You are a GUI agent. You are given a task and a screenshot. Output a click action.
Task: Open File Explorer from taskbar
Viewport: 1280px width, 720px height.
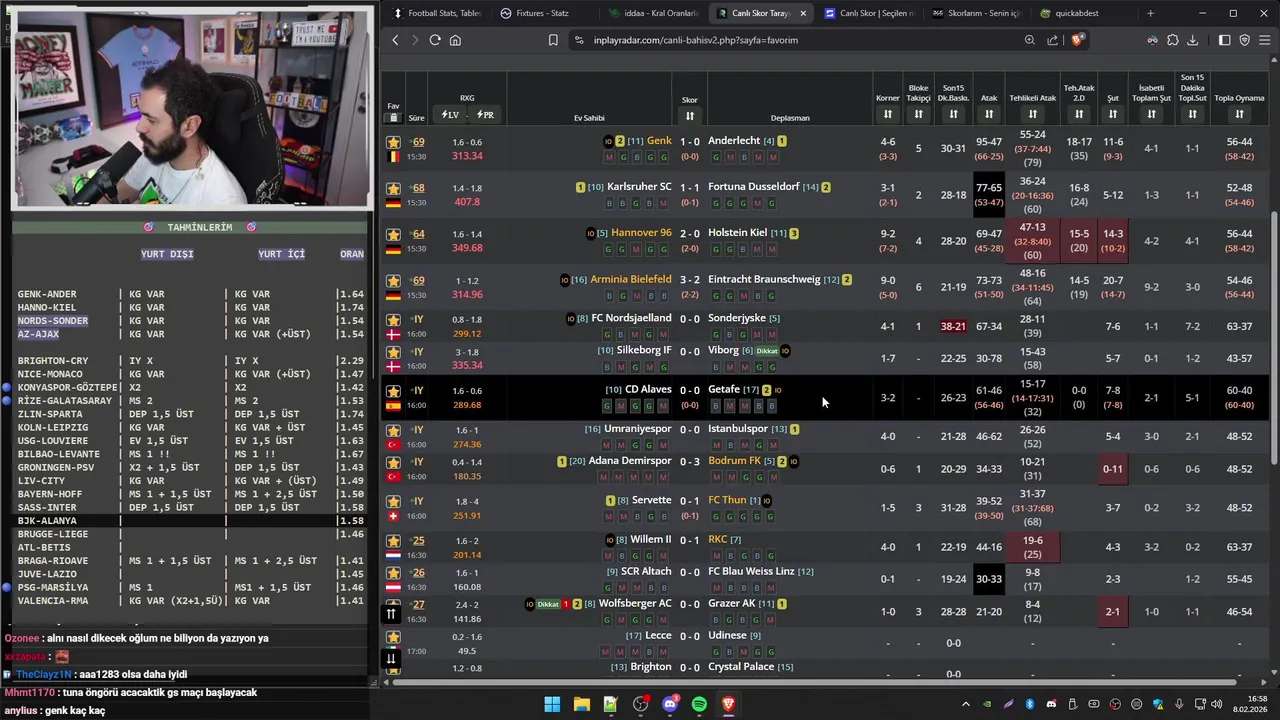pyautogui.click(x=581, y=704)
